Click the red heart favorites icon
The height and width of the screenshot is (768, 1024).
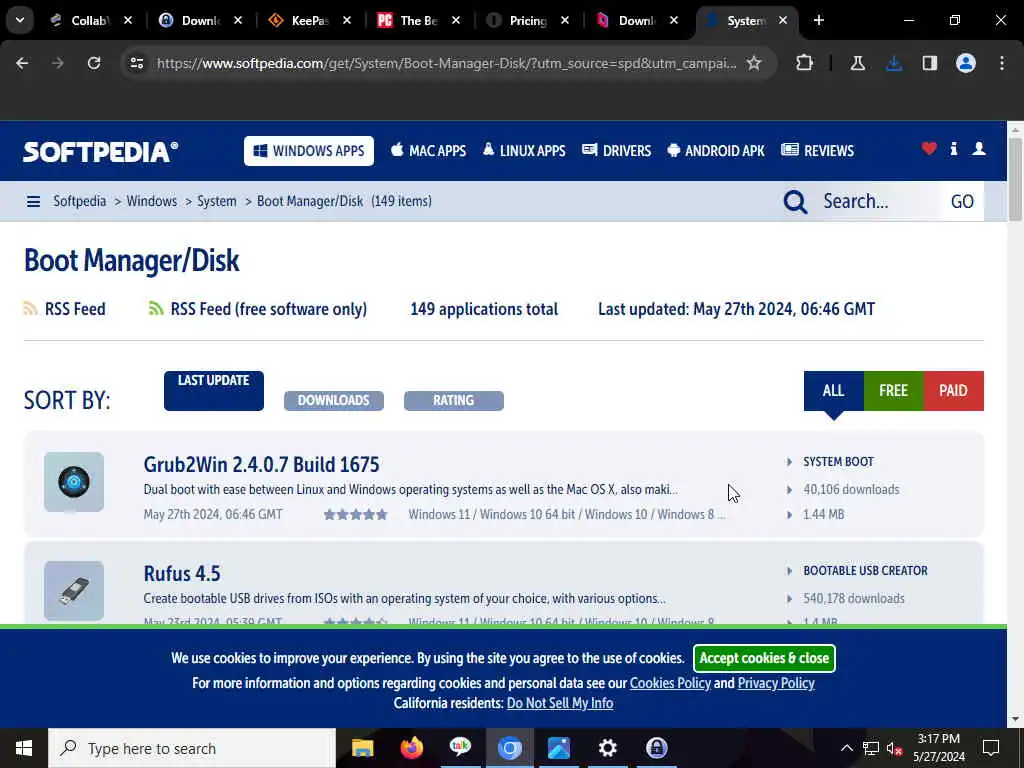coord(929,149)
